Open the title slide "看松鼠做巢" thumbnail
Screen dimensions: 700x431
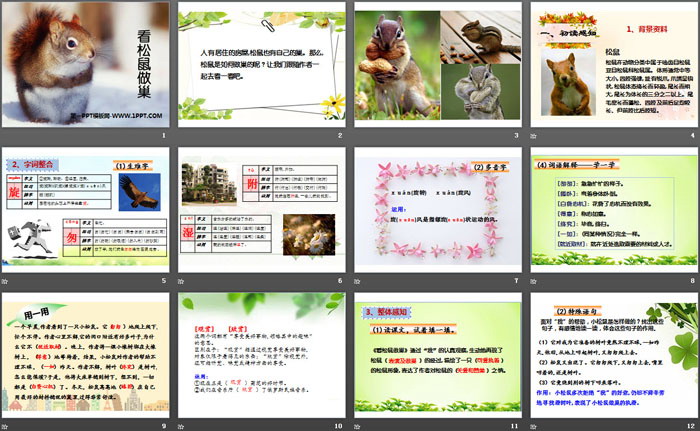86,67
